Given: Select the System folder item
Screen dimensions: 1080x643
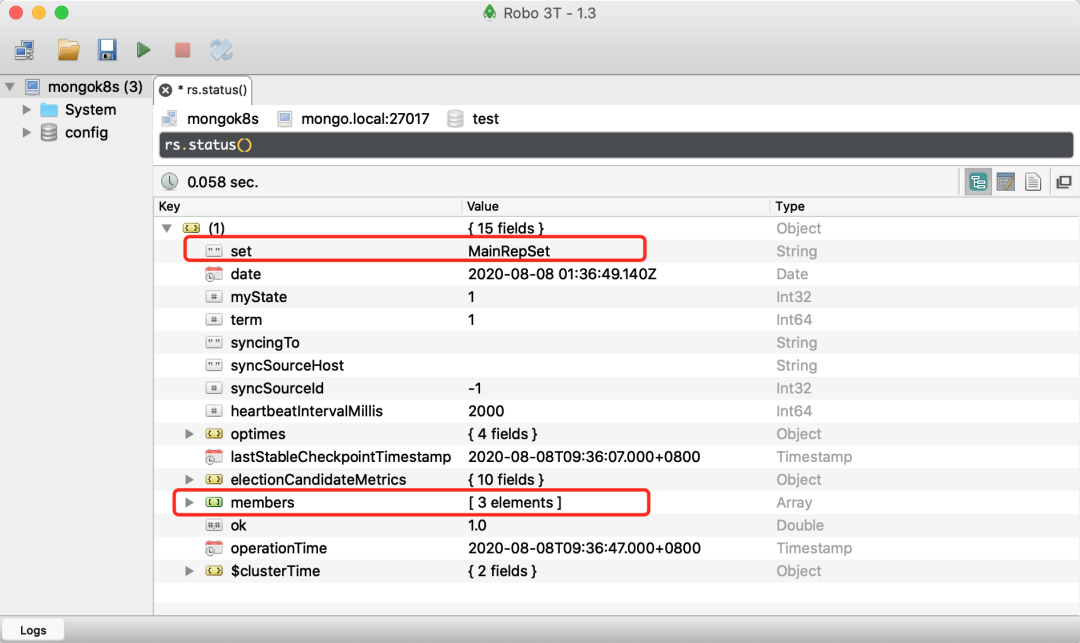Looking at the screenshot, I should [x=90, y=109].
